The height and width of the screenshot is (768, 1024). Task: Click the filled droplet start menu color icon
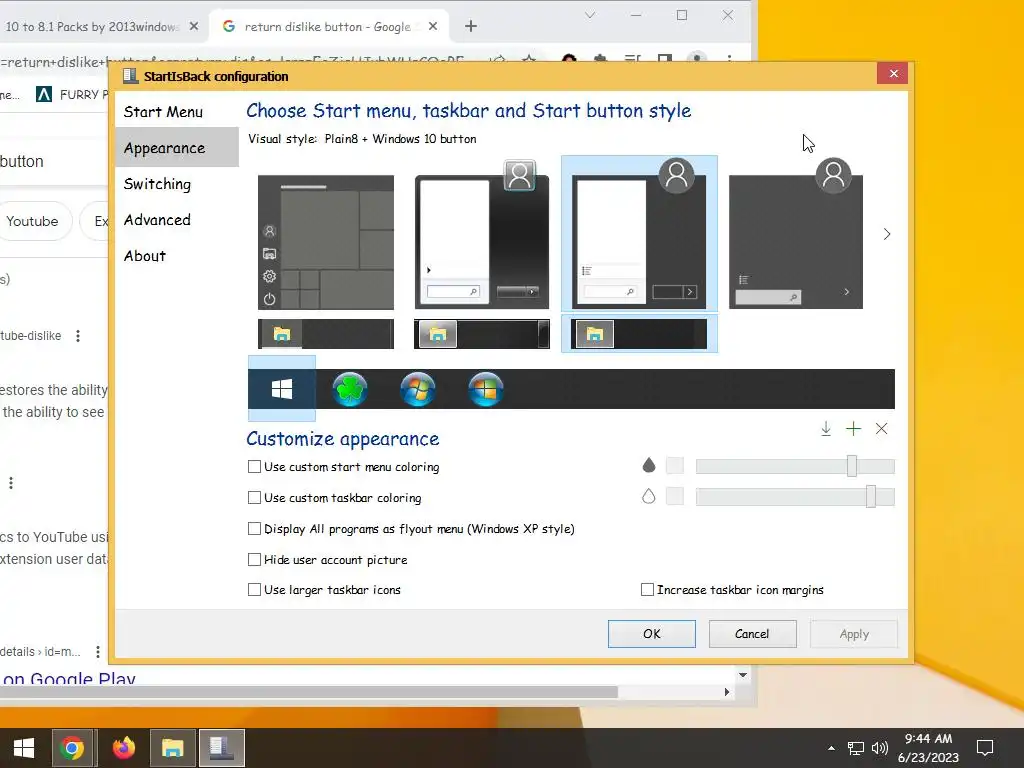coord(648,465)
